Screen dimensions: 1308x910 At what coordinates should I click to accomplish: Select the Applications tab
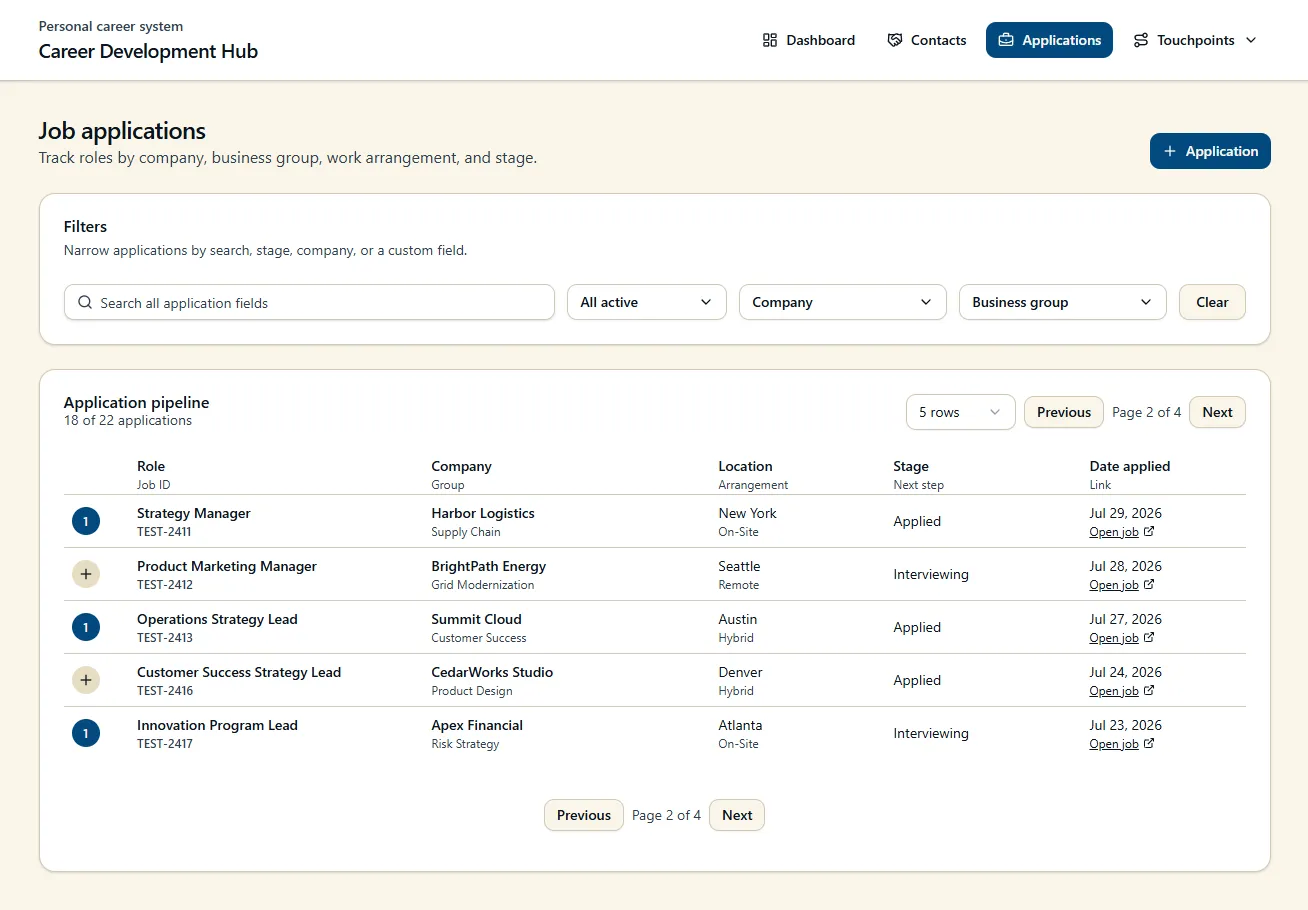1049,40
